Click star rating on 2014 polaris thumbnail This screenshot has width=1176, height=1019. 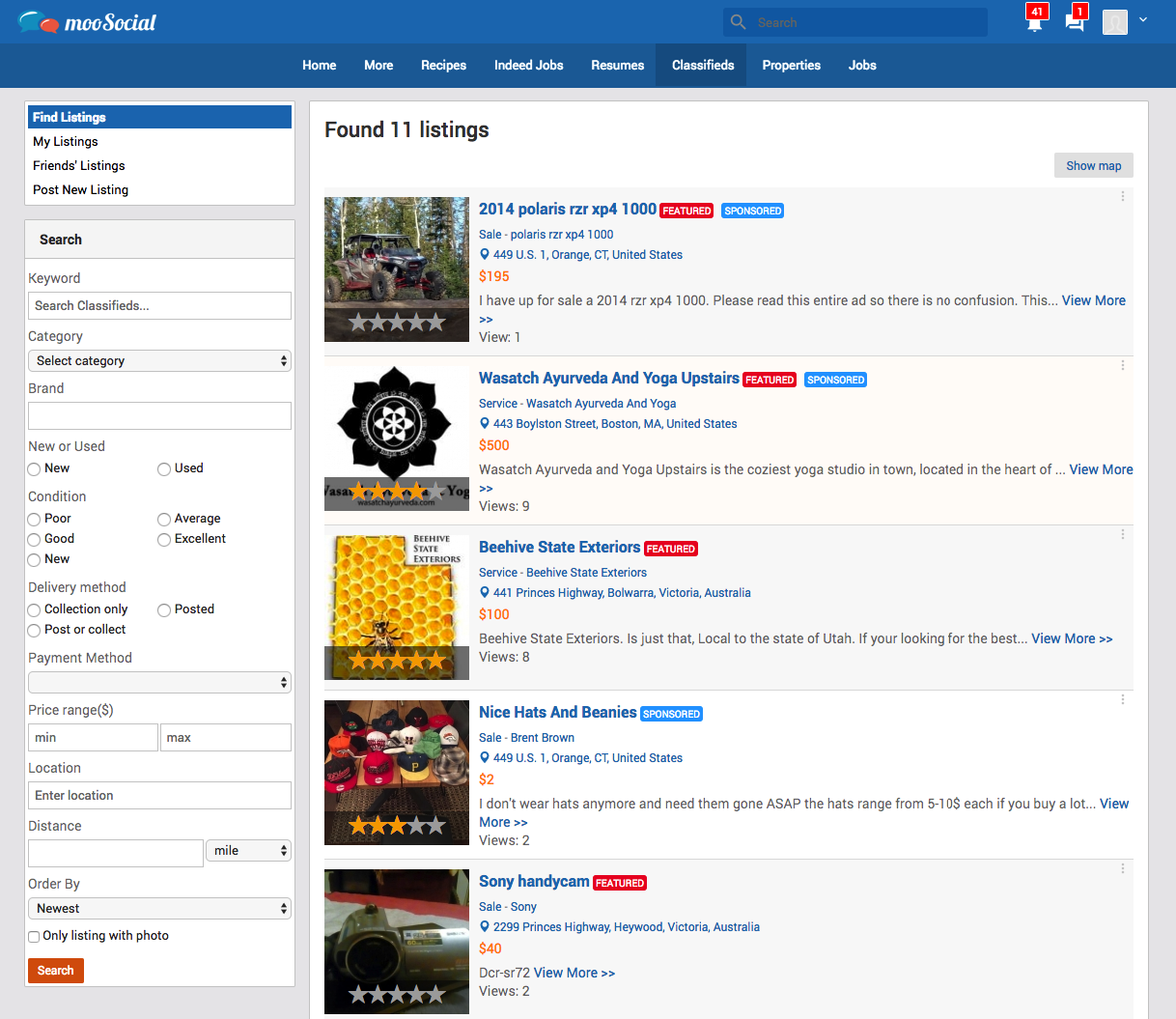pyautogui.click(x=397, y=323)
